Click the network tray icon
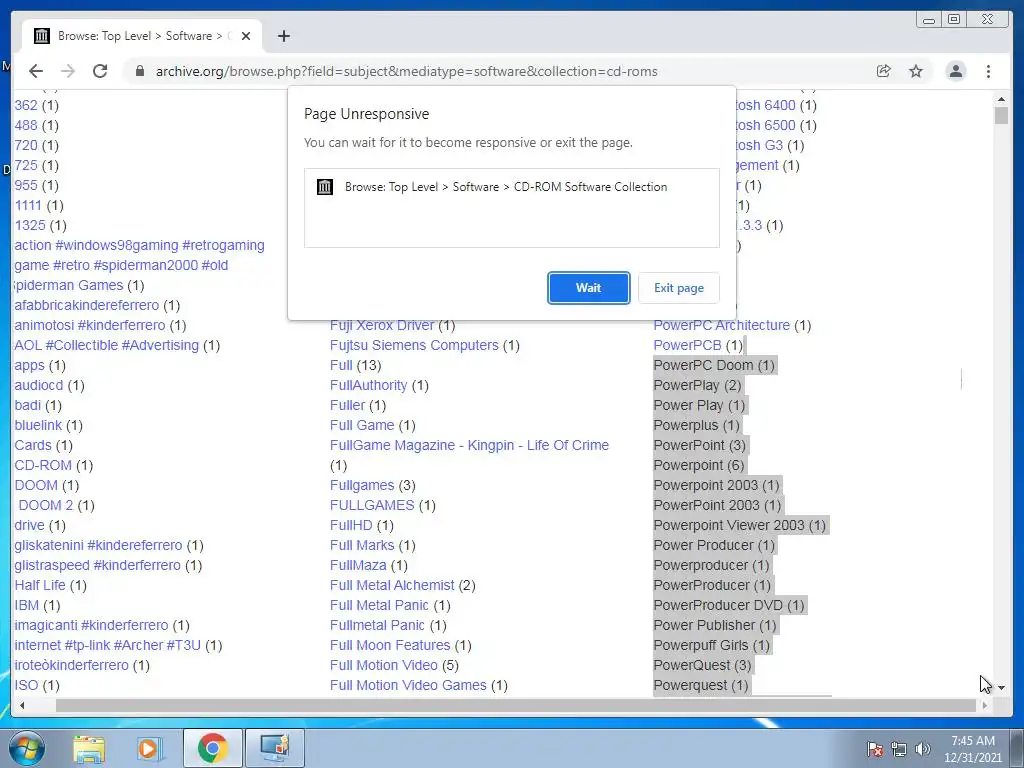Screen dimensions: 1024x768 899,749
